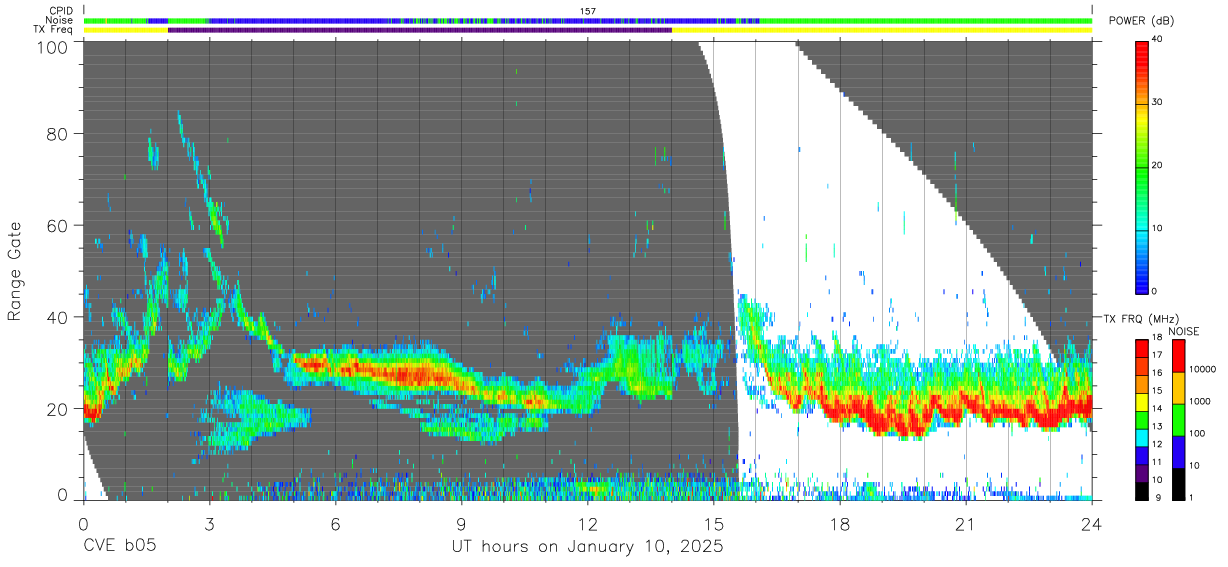Click the TX Freq row label at top left
The width and height of the screenshot is (1228, 567).
coord(54,30)
